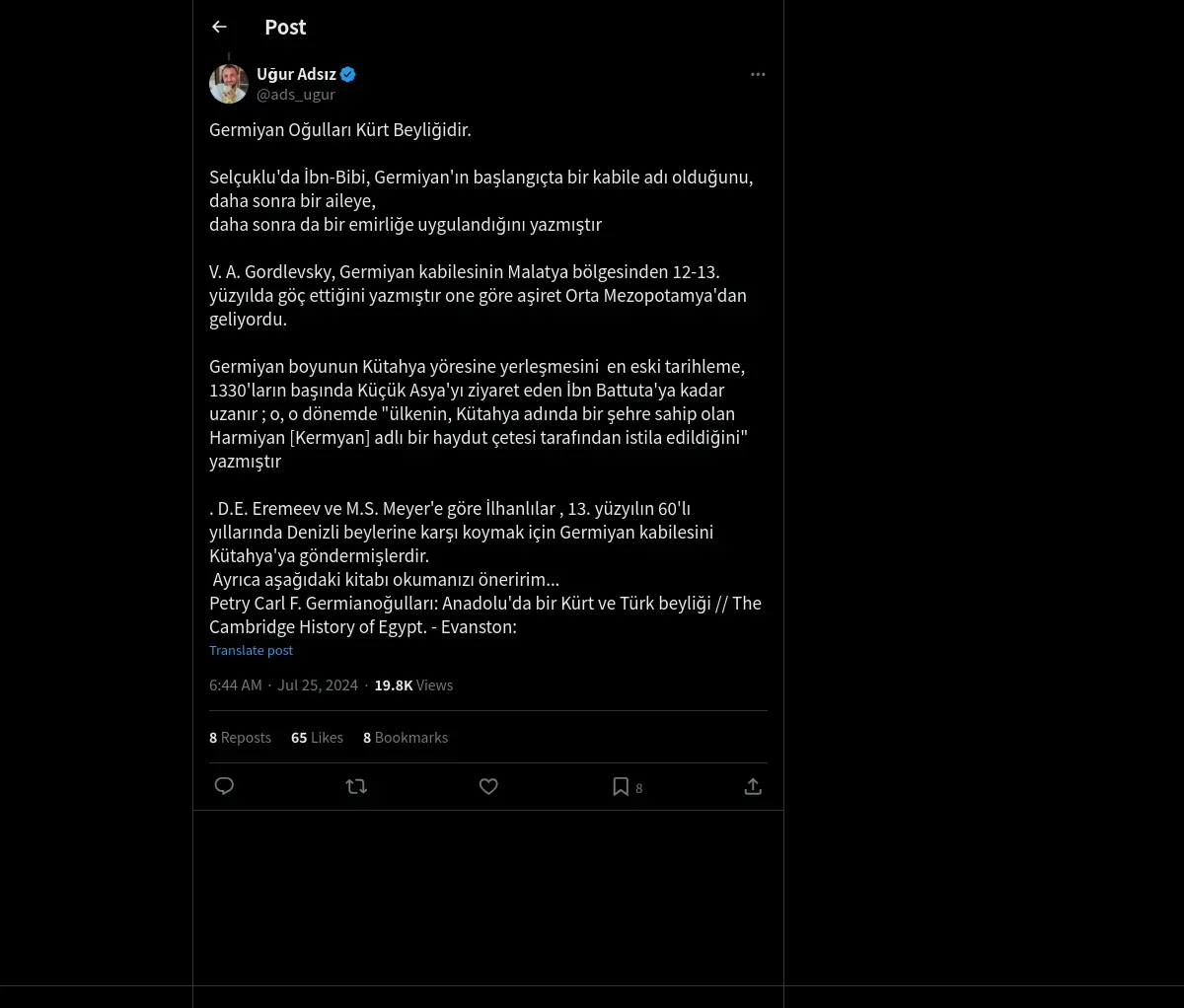Click the 19.8K Views count

(413, 684)
